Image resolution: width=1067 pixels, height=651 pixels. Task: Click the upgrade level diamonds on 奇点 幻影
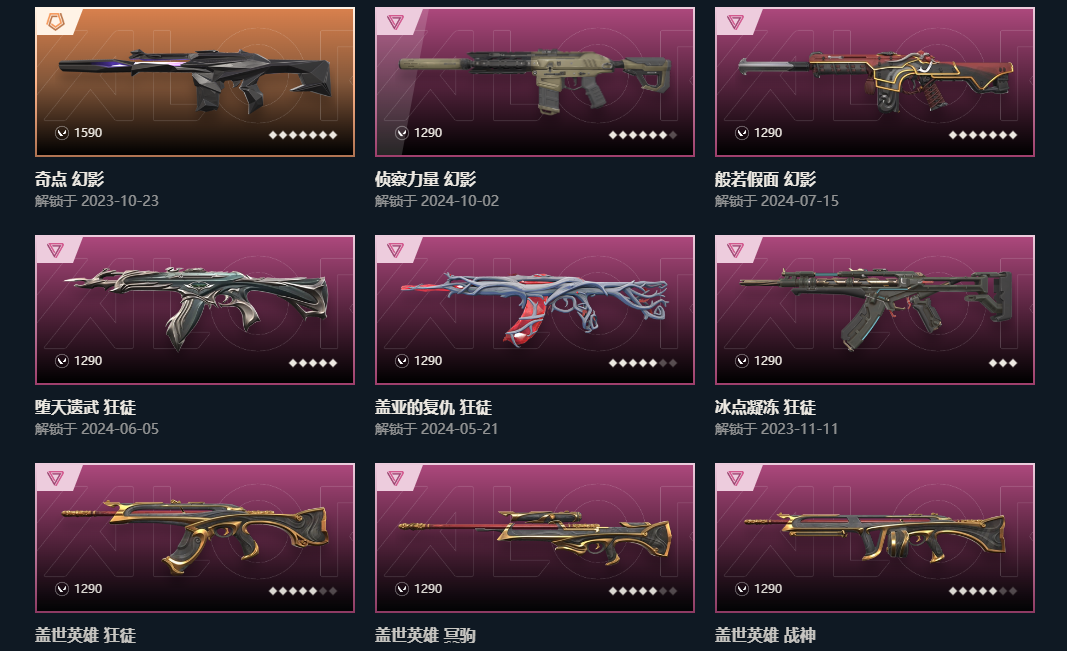tap(303, 135)
